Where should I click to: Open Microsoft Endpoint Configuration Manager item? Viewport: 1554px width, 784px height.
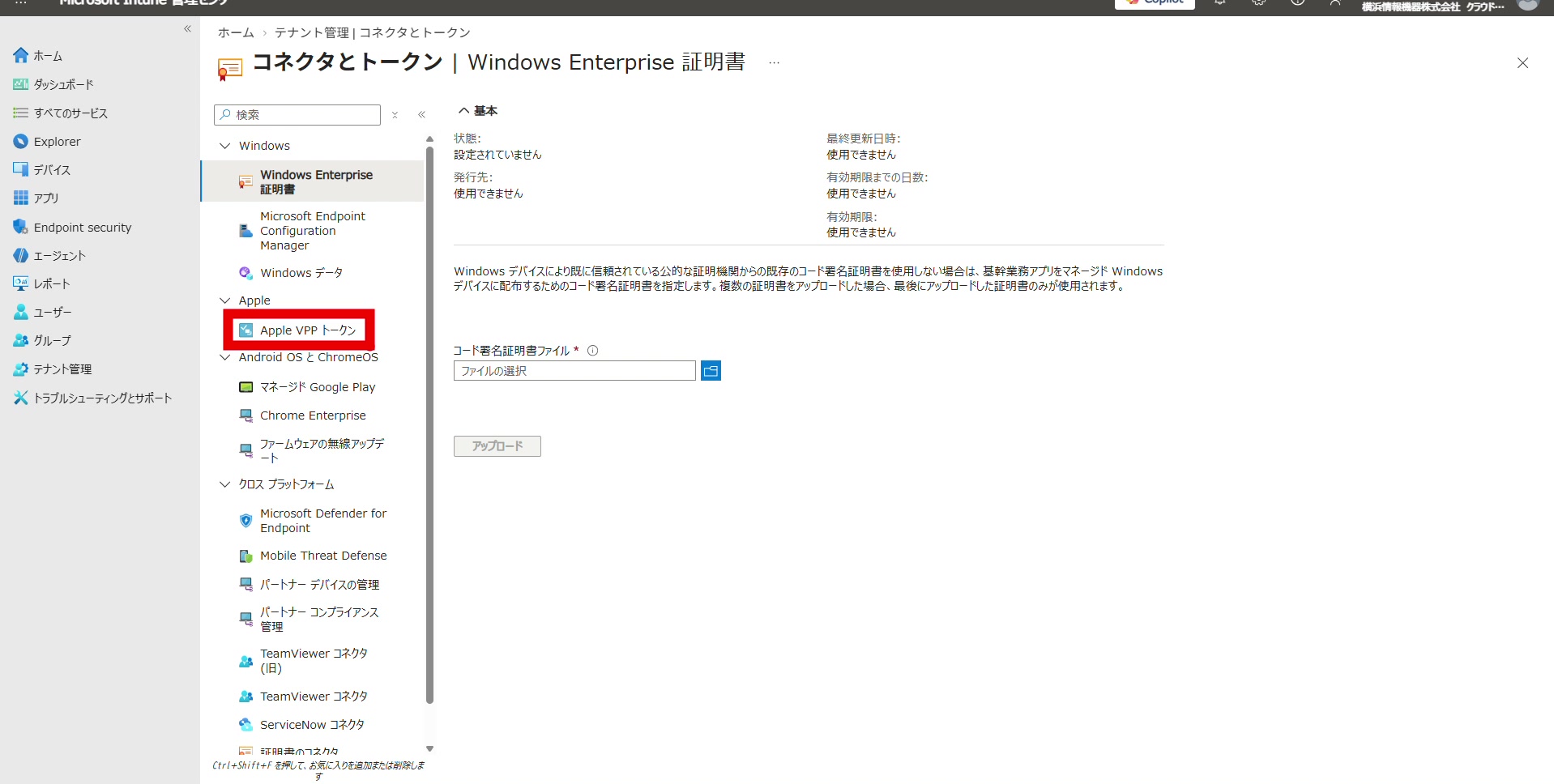[313, 231]
